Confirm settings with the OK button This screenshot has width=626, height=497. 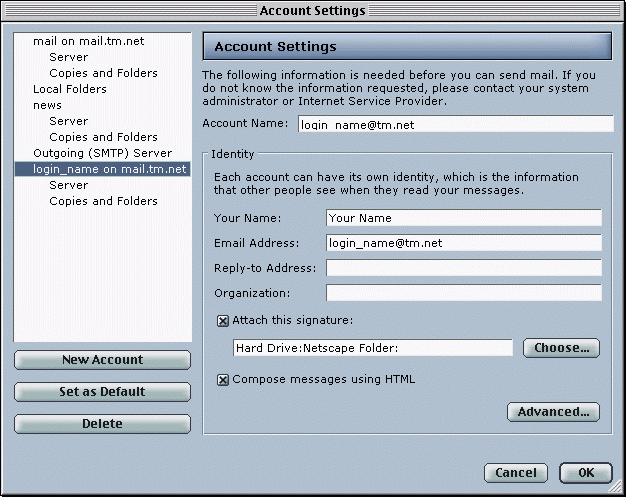tap(585, 473)
